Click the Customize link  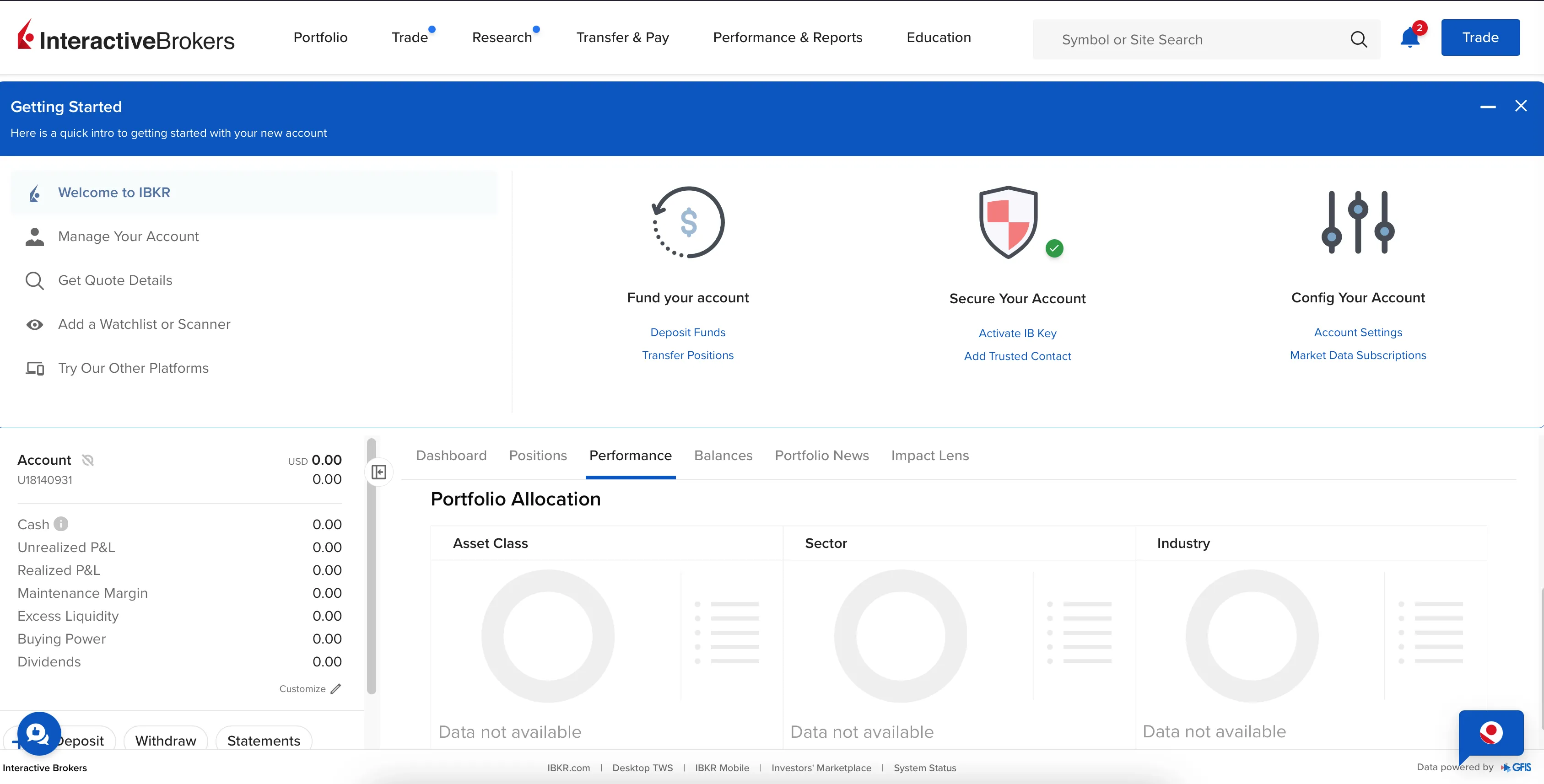(302, 689)
